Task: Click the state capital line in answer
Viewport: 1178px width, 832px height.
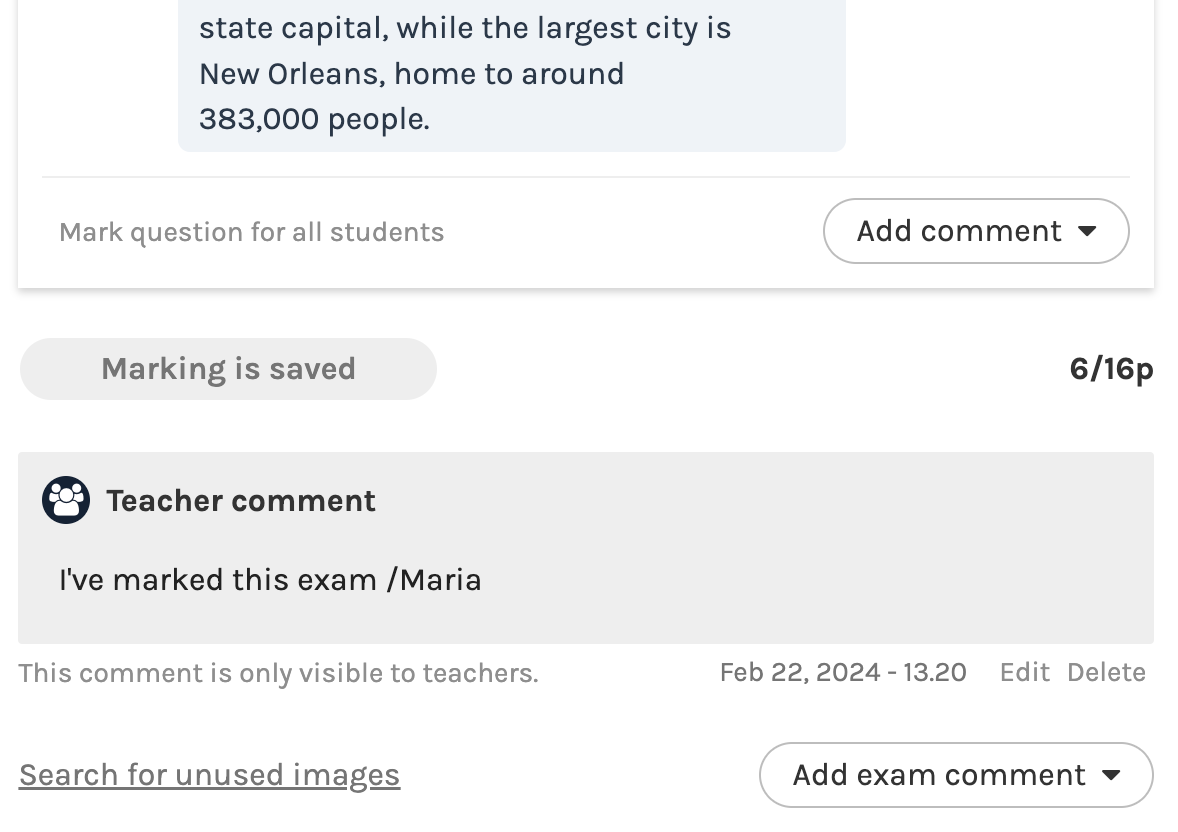Action: [465, 28]
